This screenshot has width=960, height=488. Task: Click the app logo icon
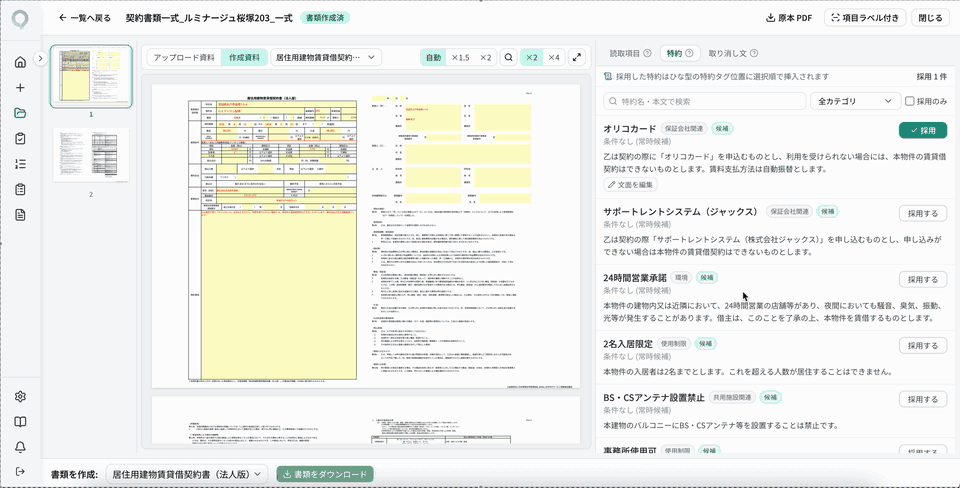(20, 20)
